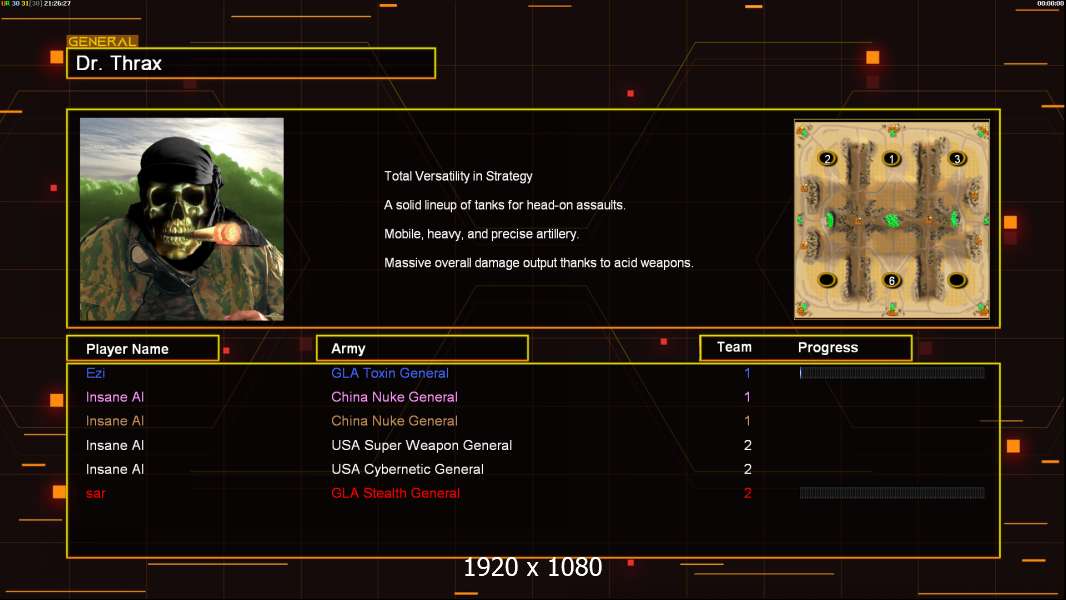
Task: Click sar's loading progress bar
Action: 892,493
